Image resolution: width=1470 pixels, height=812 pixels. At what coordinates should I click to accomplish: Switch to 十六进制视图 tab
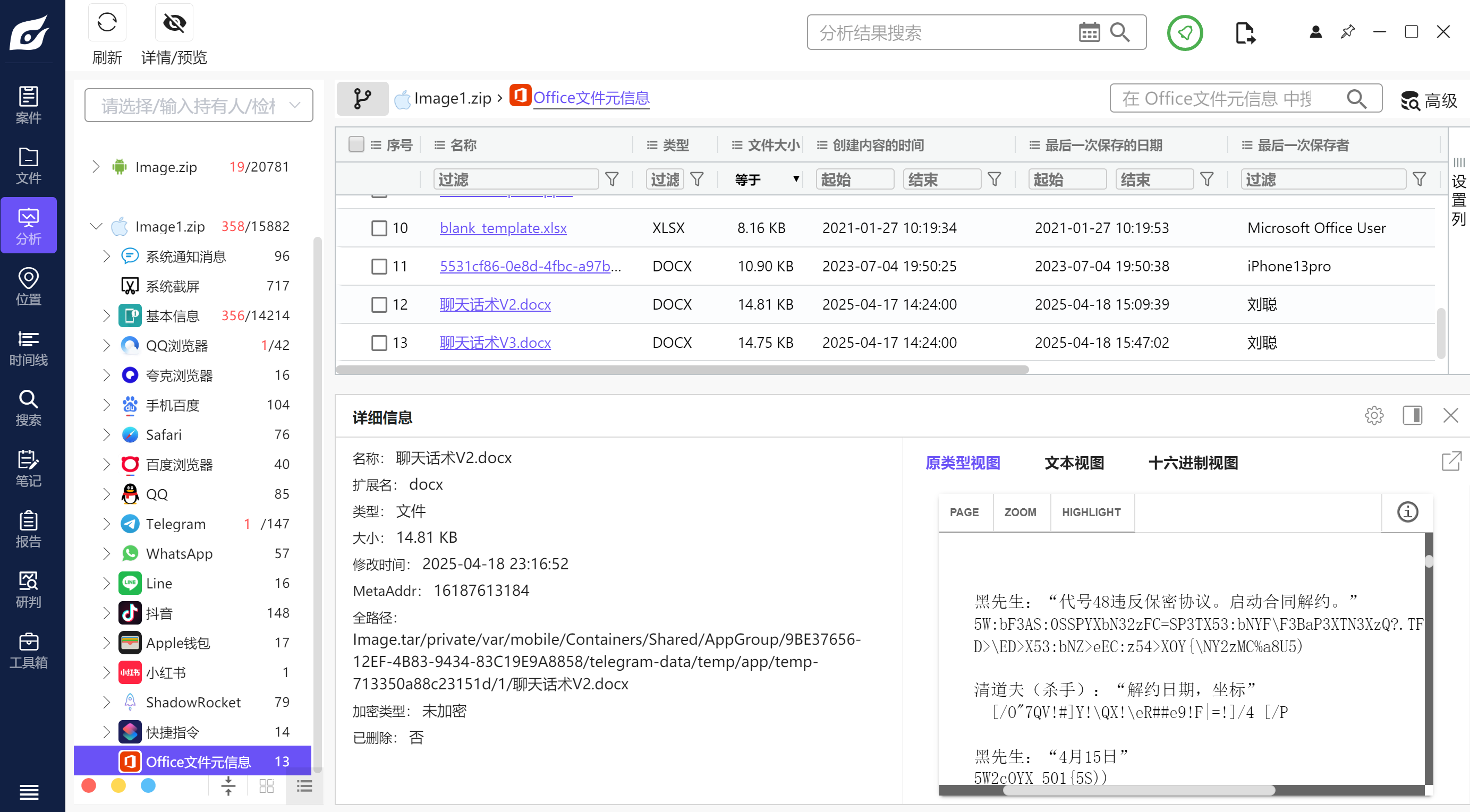pos(1193,462)
